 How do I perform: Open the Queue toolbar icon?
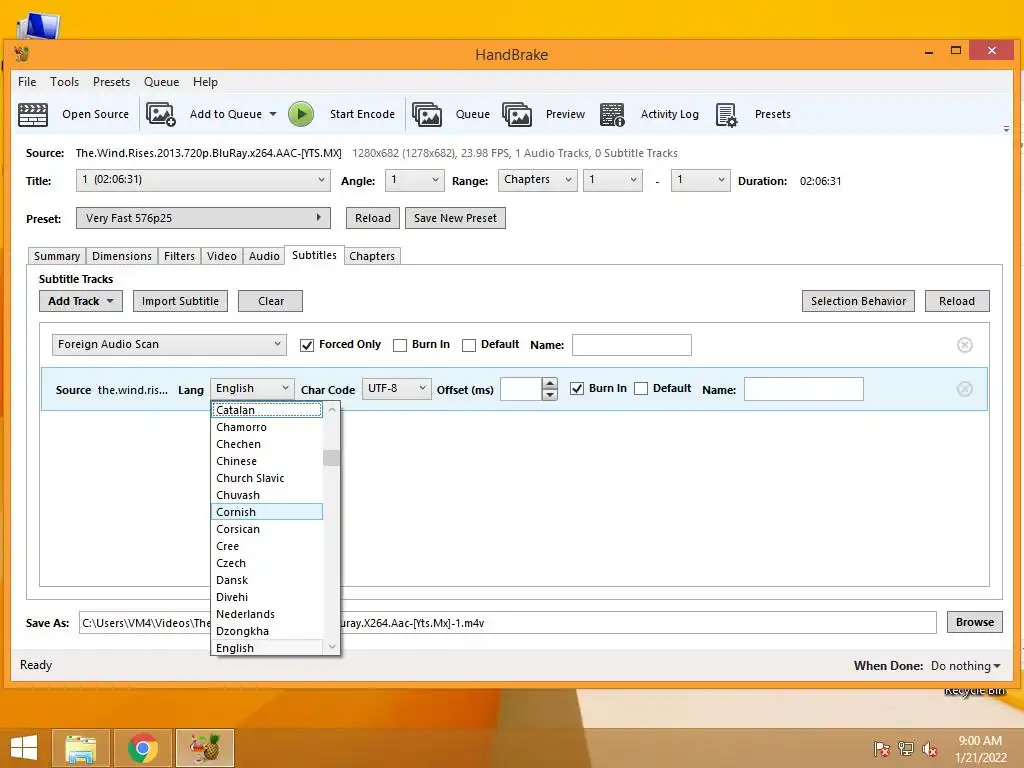point(427,114)
